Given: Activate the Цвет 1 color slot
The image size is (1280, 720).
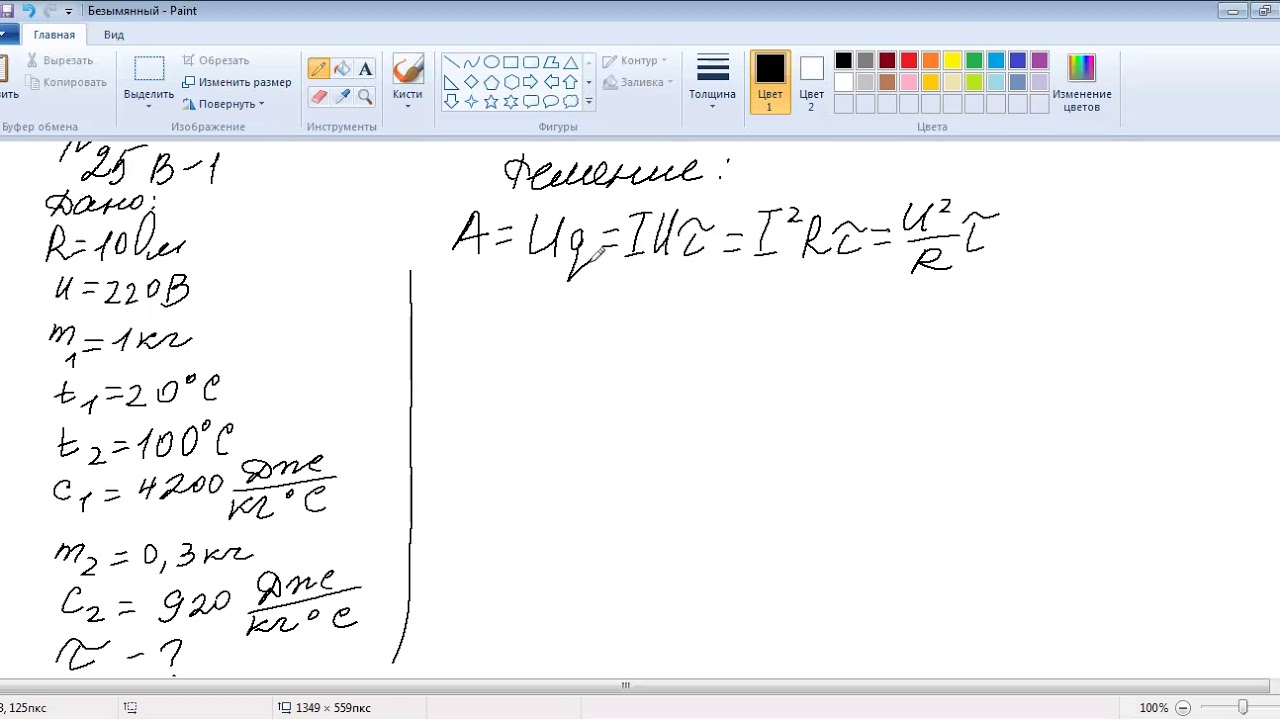Looking at the screenshot, I should coord(770,81).
